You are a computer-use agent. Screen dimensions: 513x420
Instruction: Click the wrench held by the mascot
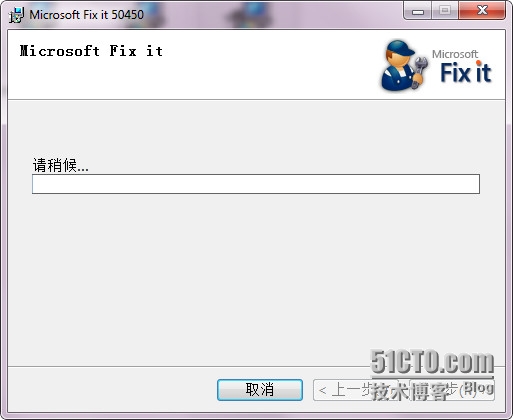(x=419, y=71)
